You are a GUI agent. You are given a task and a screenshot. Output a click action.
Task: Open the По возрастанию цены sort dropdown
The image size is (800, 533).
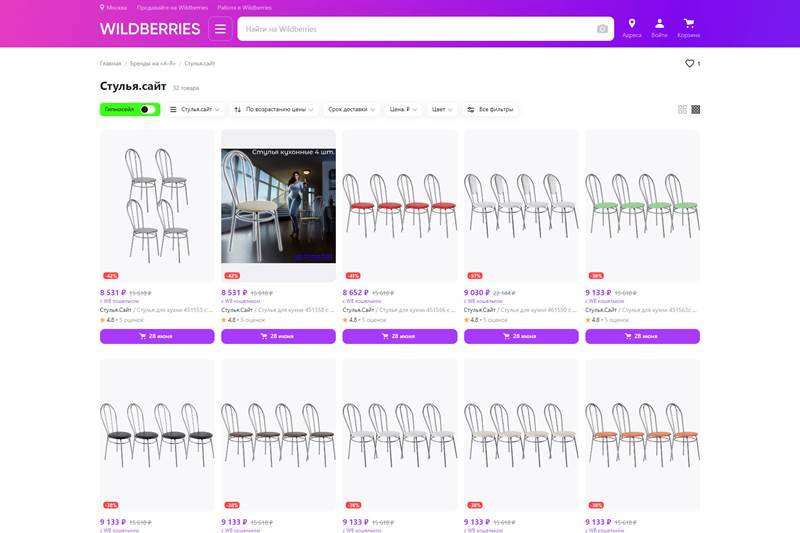pos(274,109)
